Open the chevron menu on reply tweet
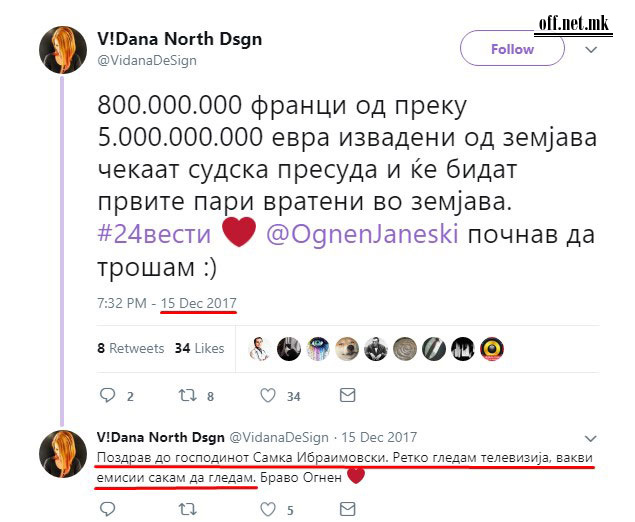 [591, 439]
